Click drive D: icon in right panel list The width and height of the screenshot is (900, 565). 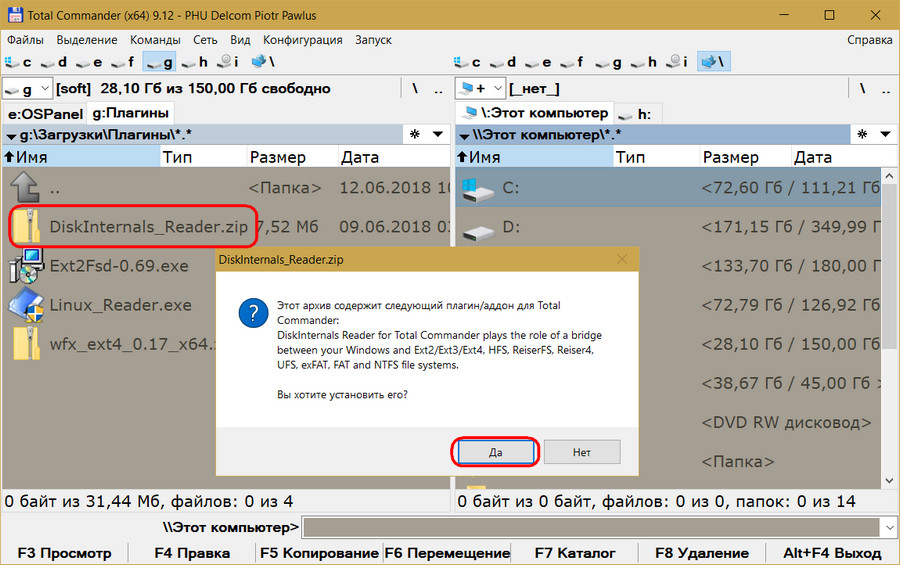pos(480,228)
